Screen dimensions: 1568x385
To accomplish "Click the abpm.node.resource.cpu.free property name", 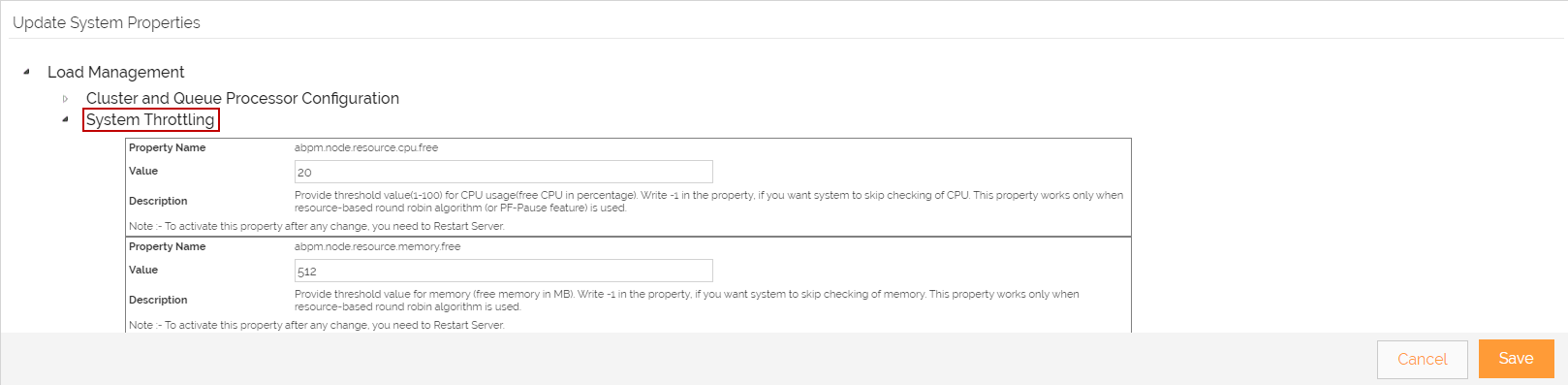I will [x=366, y=147].
